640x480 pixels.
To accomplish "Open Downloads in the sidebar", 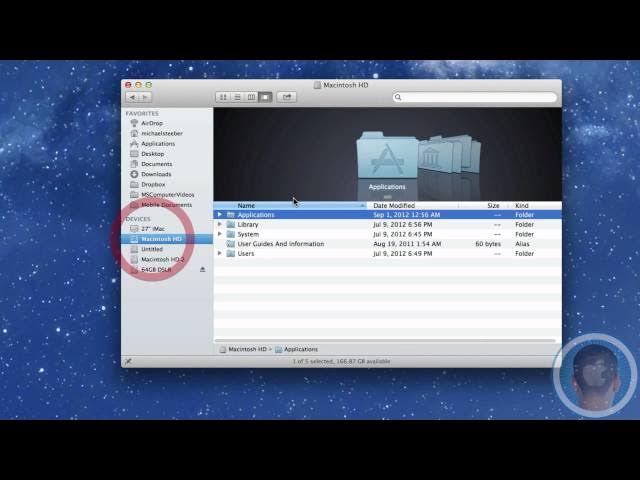I will 156,174.
